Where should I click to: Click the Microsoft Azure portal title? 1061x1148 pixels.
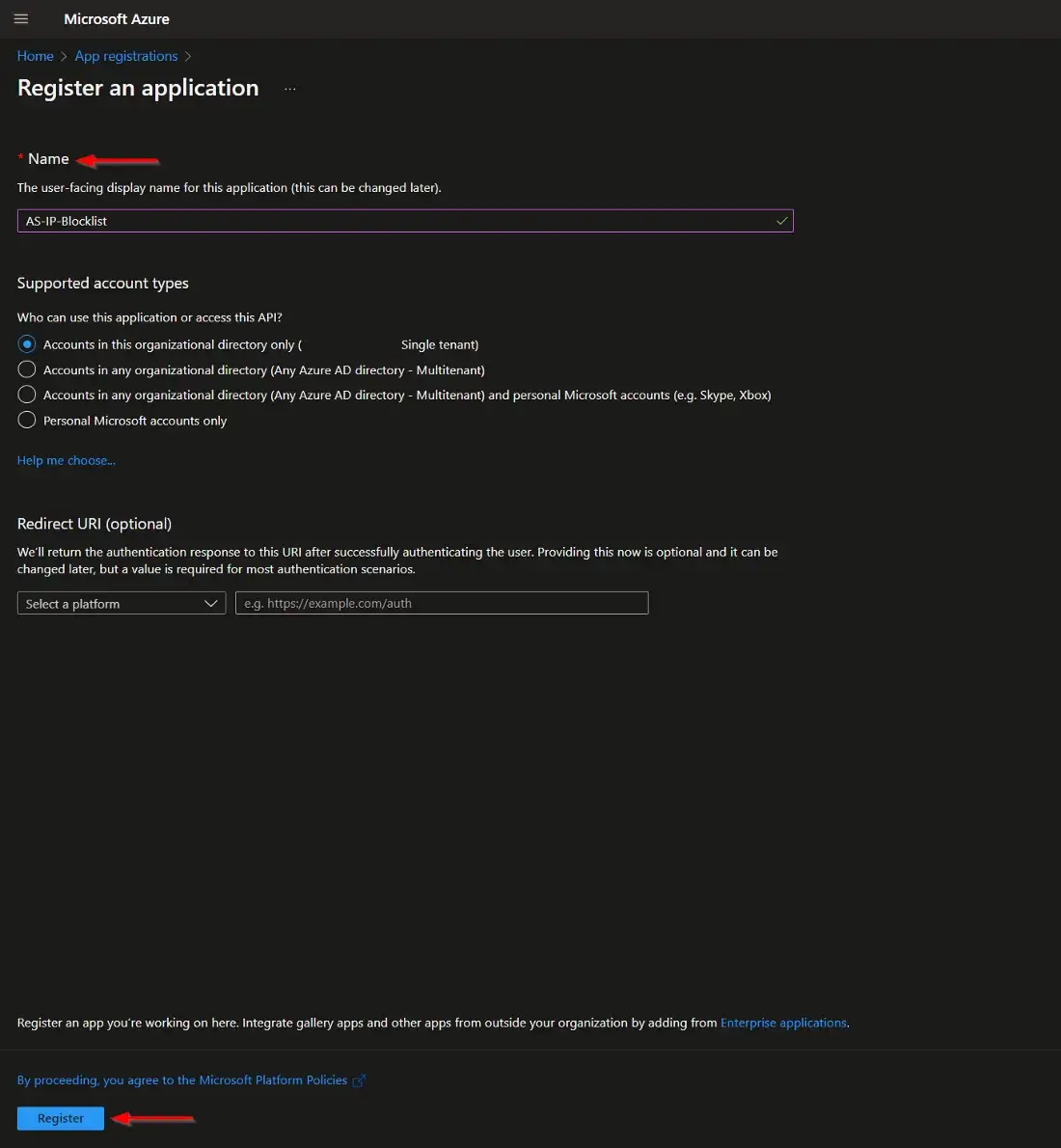pos(117,19)
